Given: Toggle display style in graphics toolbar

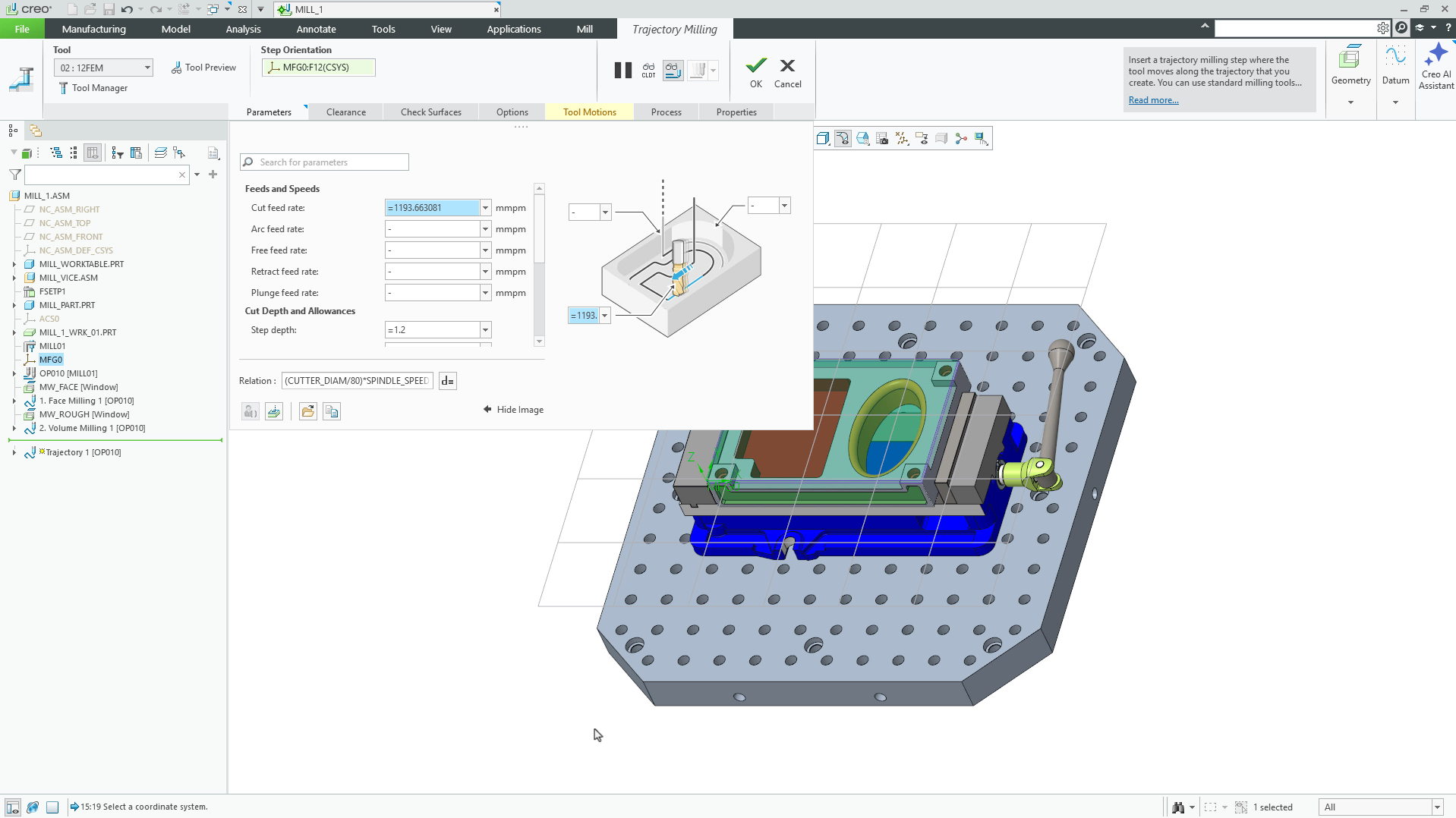Looking at the screenshot, I should click(x=823, y=138).
